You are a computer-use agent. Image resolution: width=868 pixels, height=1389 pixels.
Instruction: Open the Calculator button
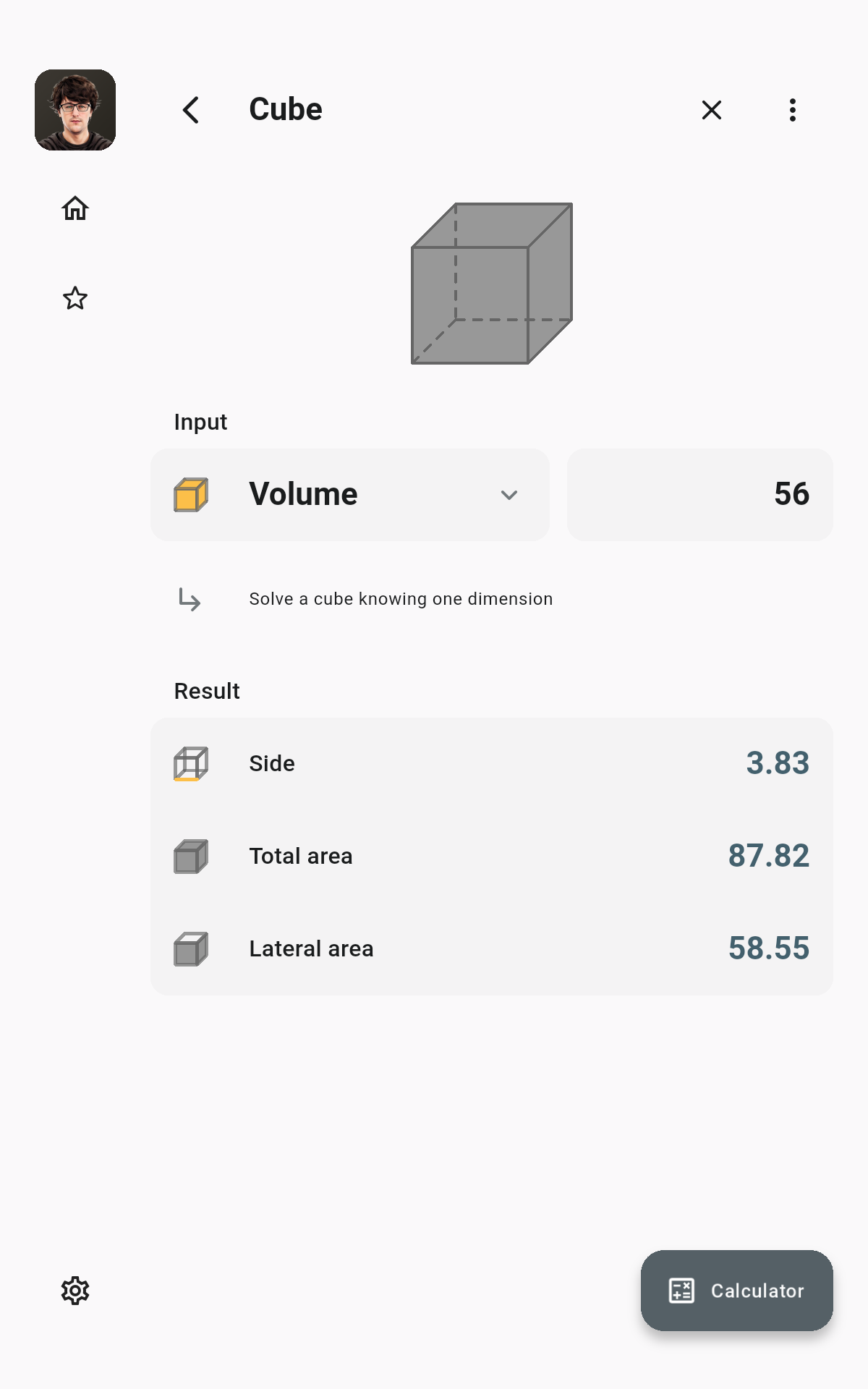[x=736, y=1291]
